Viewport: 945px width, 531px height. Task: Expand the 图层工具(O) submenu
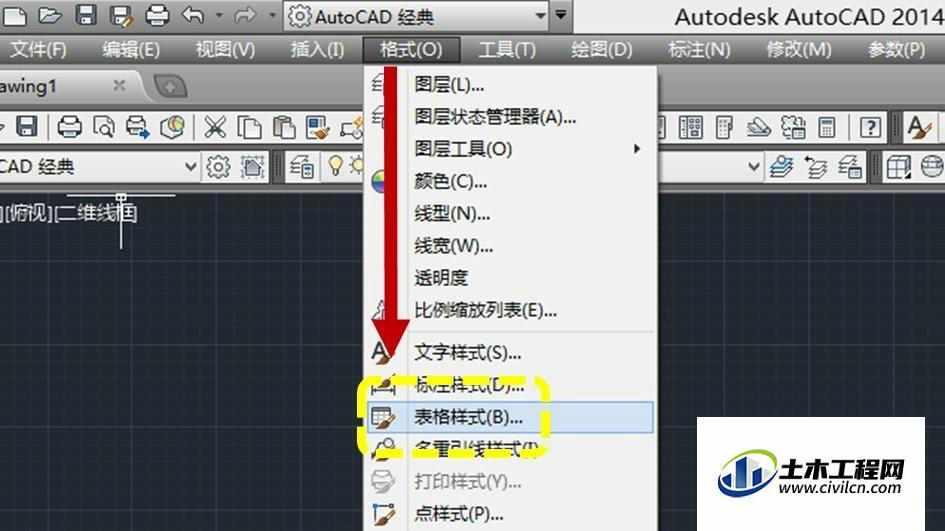point(510,149)
